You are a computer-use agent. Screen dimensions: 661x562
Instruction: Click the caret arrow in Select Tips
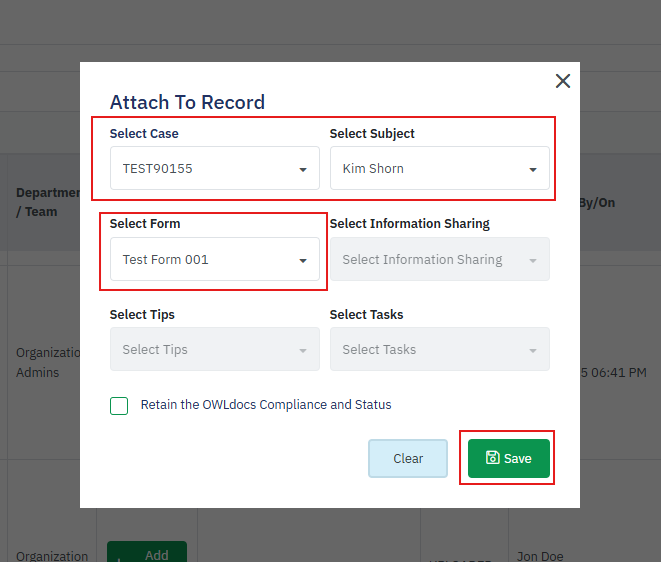(303, 351)
